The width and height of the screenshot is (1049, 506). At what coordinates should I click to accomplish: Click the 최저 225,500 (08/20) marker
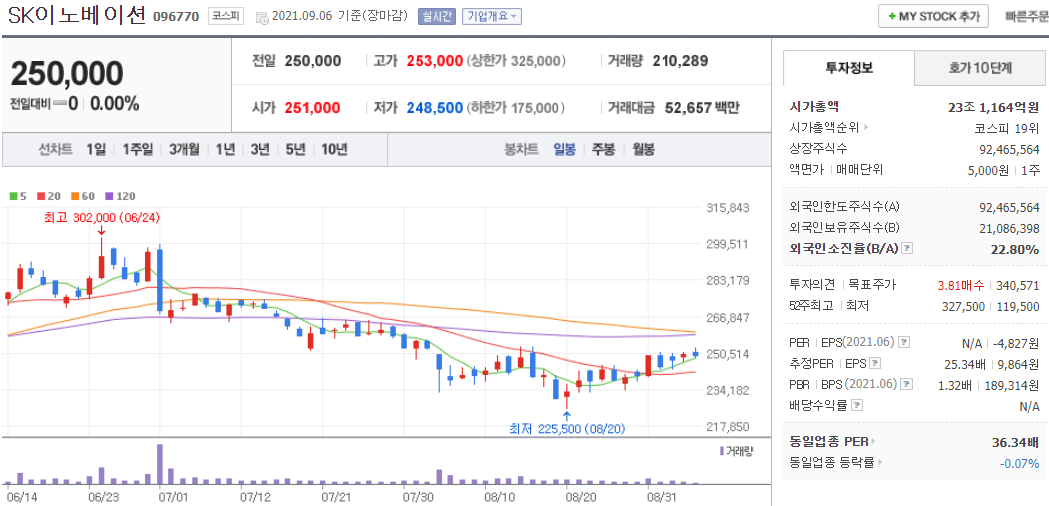[x=567, y=428]
